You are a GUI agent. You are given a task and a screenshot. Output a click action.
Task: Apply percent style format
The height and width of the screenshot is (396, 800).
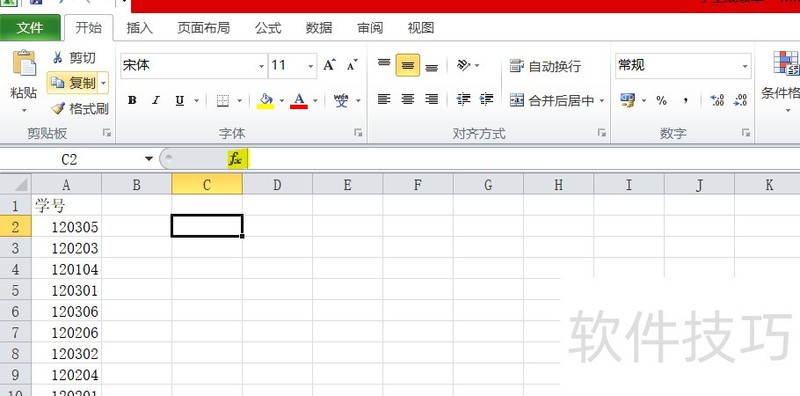click(x=661, y=101)
